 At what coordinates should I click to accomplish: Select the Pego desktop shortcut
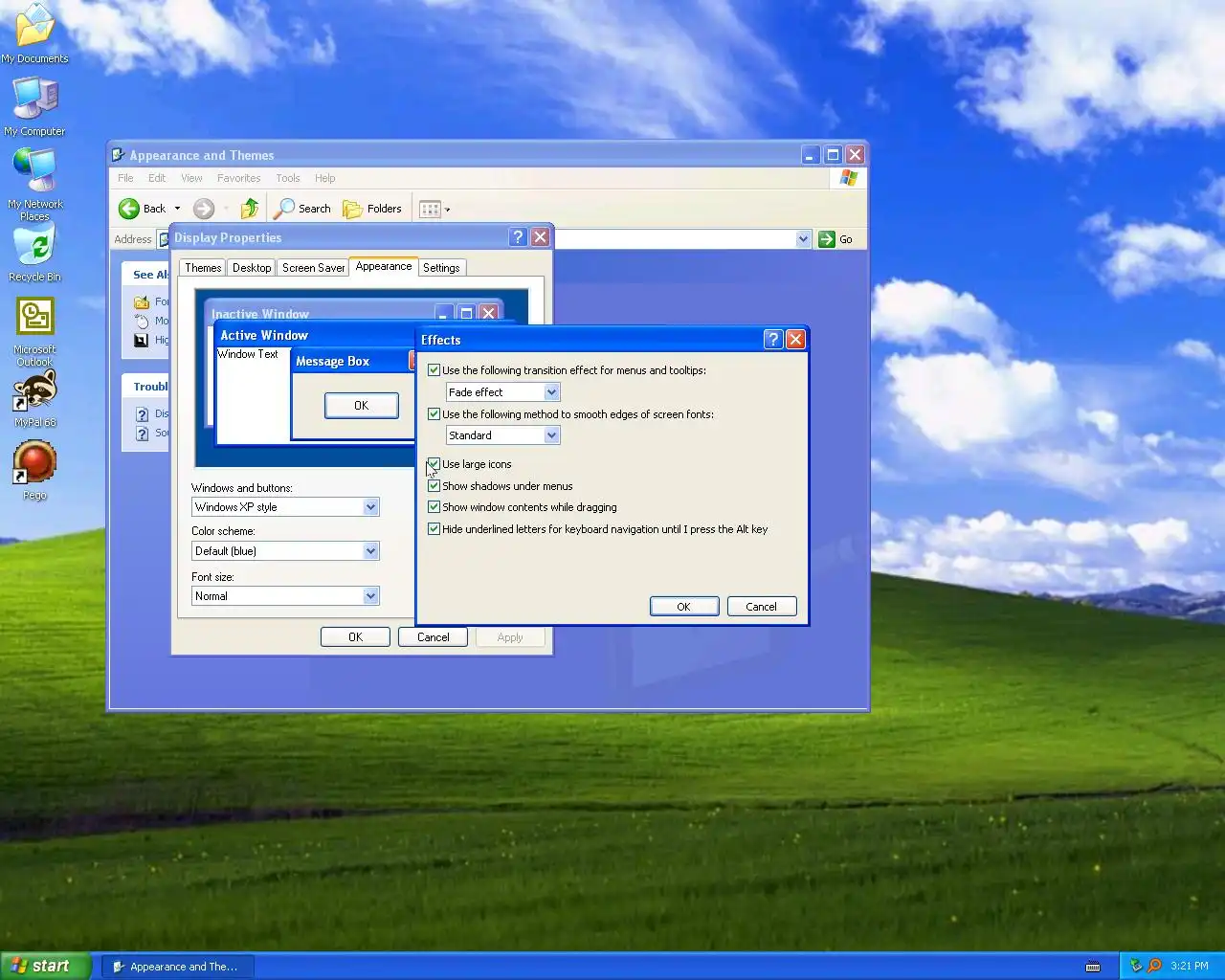coord(34,470)
